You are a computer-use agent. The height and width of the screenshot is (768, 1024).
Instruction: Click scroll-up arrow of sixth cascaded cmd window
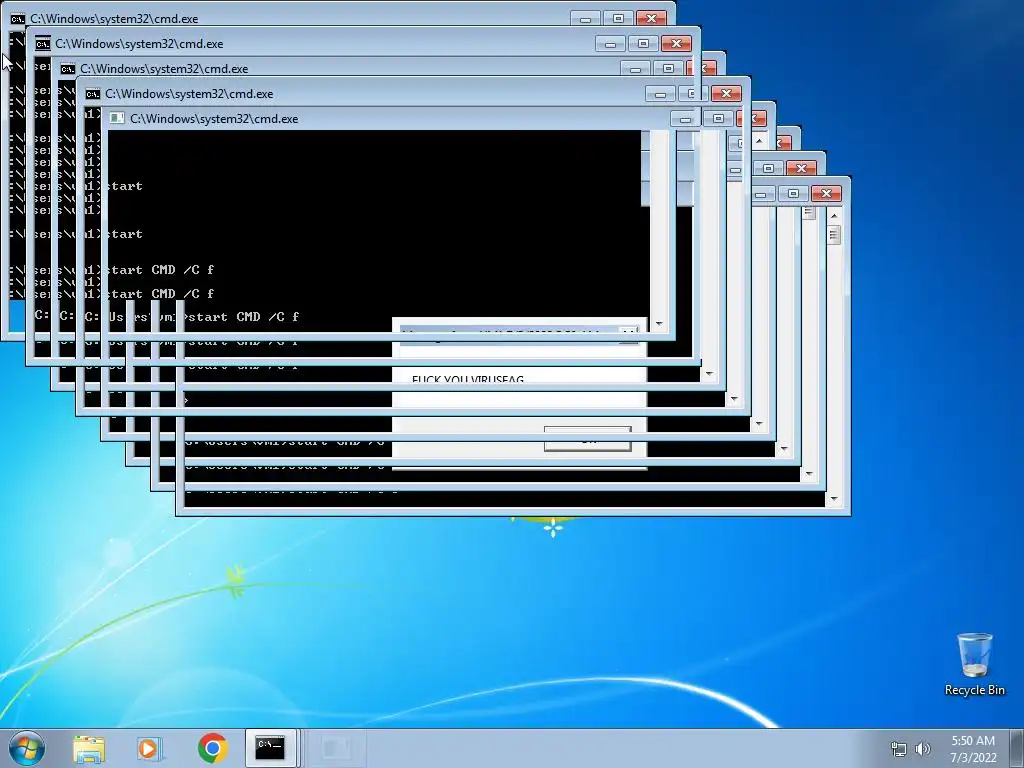[x=759, y=140]
